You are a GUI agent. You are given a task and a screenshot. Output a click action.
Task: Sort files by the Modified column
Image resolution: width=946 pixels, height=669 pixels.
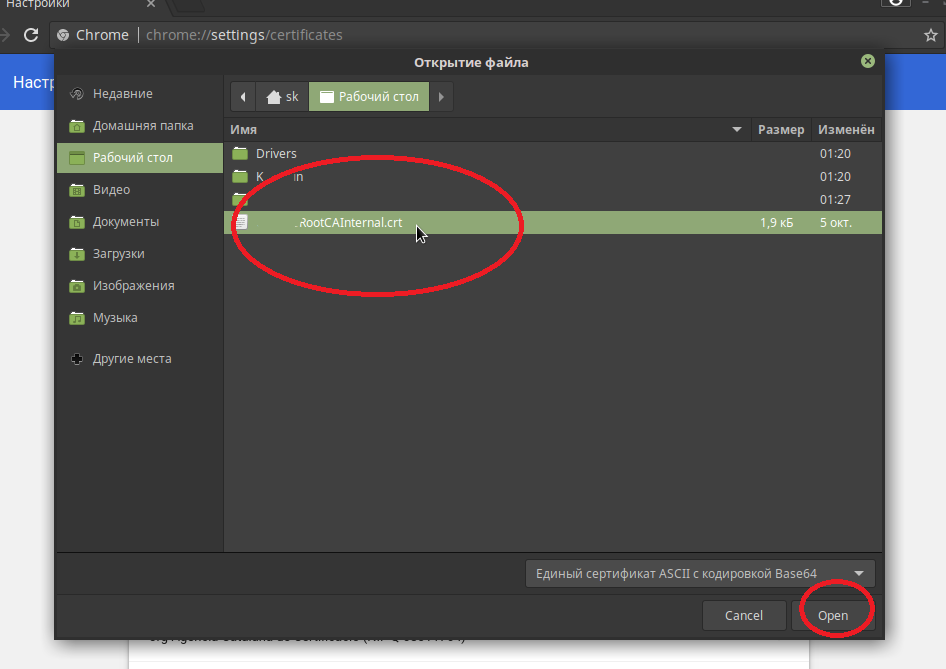[846, 130]
